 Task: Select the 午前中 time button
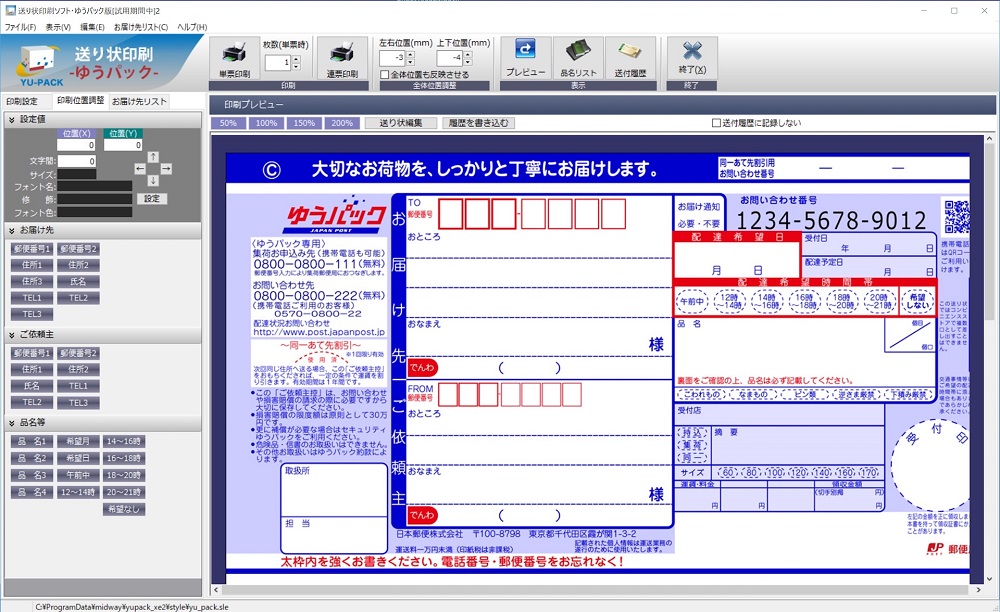point(78,476)
